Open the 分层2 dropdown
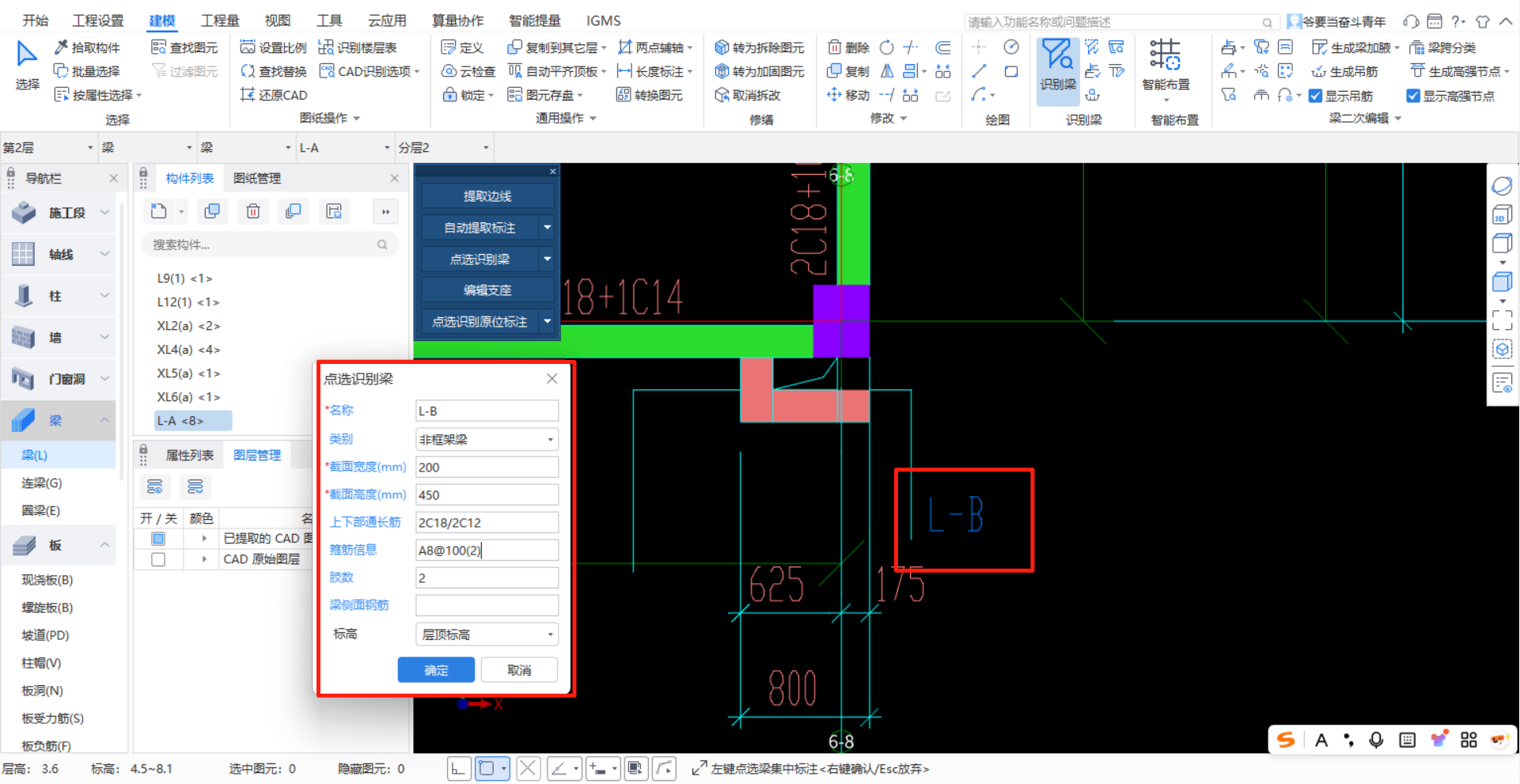This screenshot has width=1520, height=784. point(443,148)
